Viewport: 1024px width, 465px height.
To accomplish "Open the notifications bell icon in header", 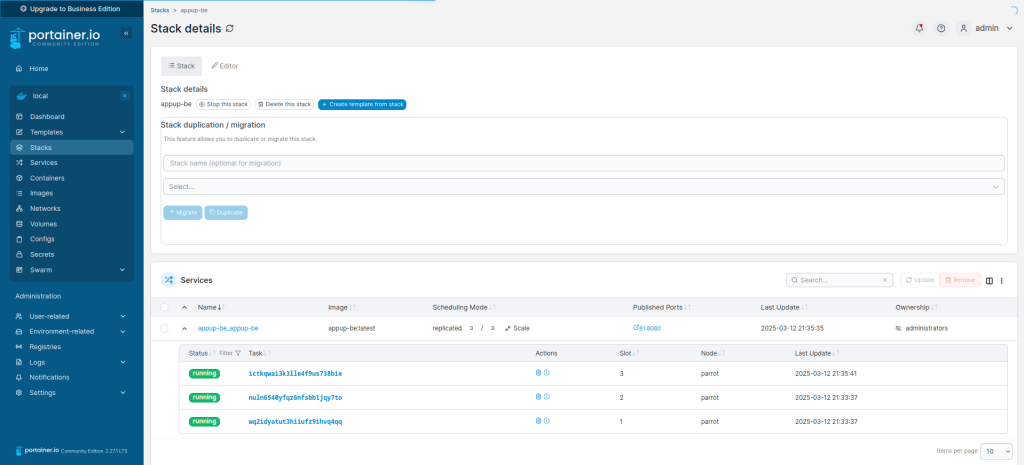I will (x=919, y=29).
